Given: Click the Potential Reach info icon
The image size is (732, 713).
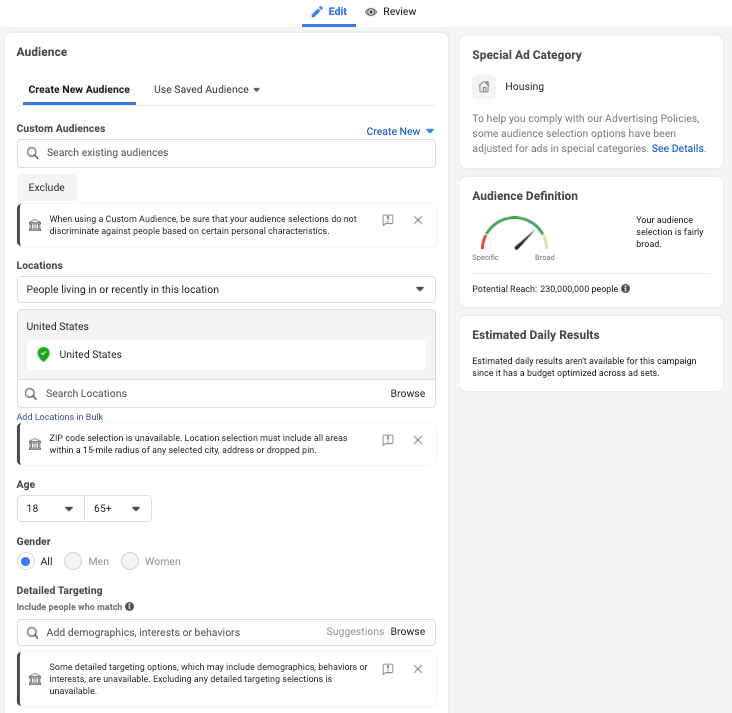Looking at the screenshot, I should [x=626, y=289].
